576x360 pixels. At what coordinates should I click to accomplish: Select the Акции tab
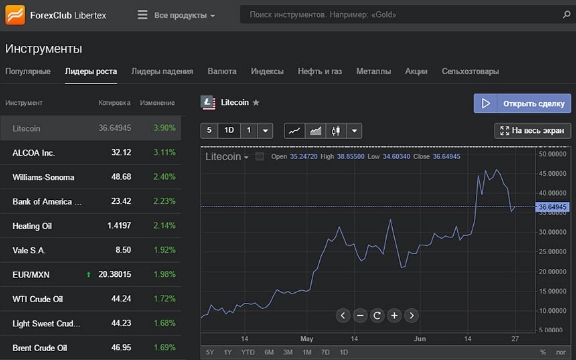[416, 71]
